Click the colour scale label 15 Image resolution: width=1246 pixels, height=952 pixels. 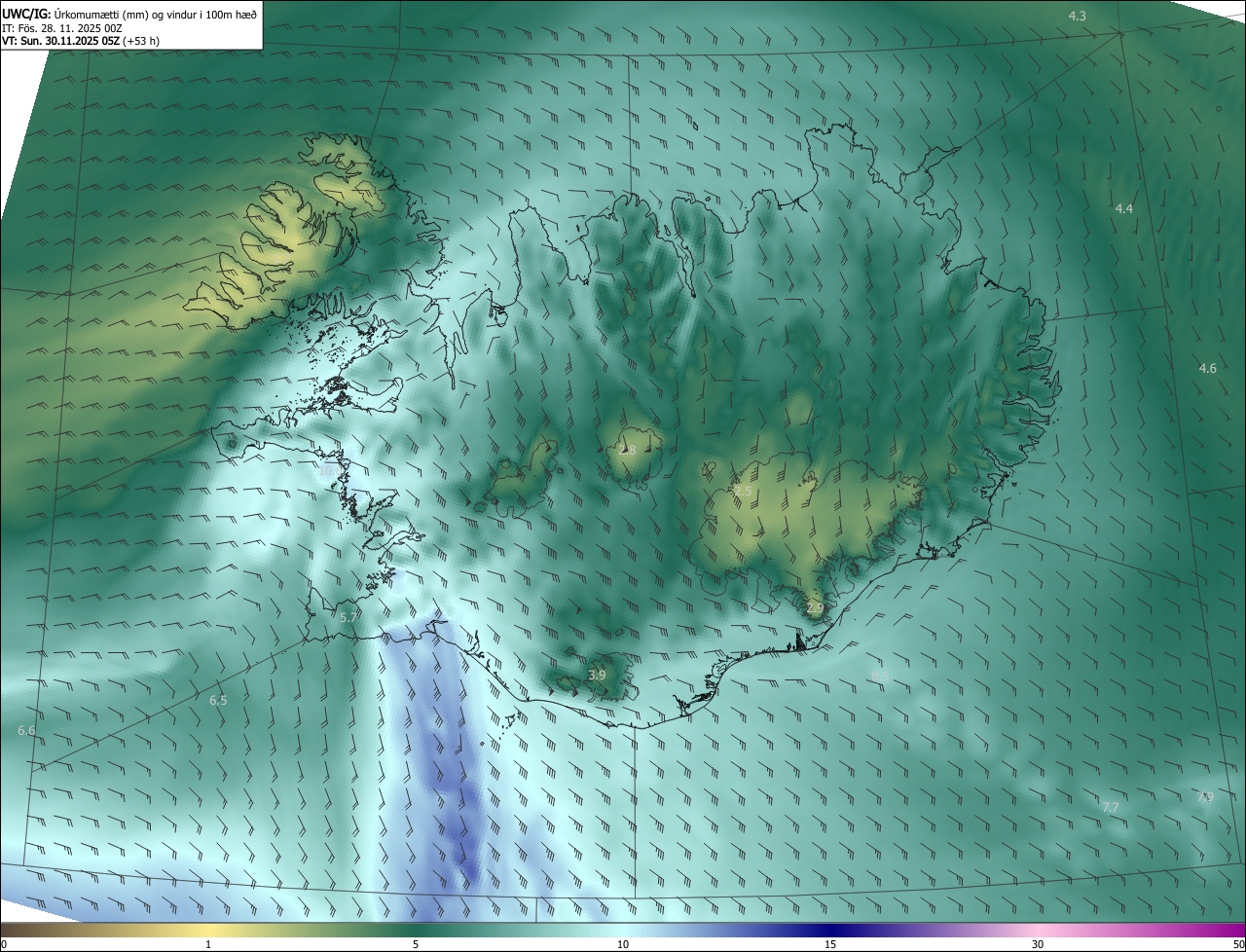tap(830, 944)
